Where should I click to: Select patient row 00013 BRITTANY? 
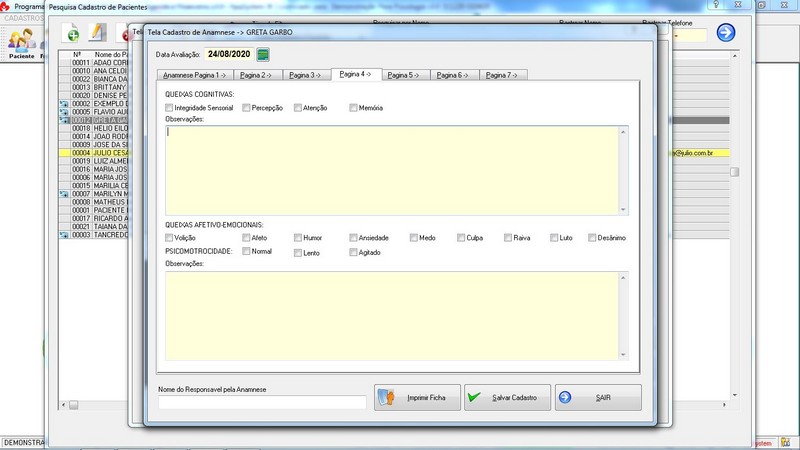[94, 87]
